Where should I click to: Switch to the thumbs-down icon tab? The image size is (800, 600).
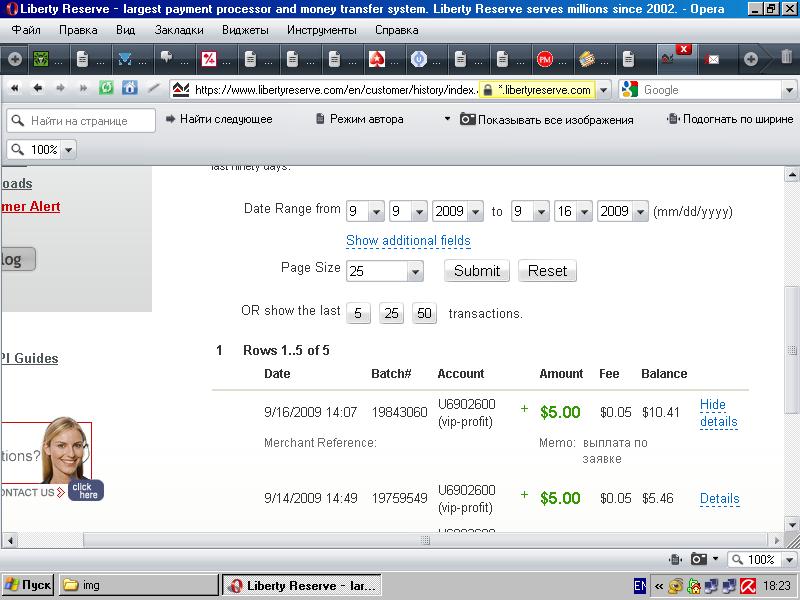(x=166, y=57)
